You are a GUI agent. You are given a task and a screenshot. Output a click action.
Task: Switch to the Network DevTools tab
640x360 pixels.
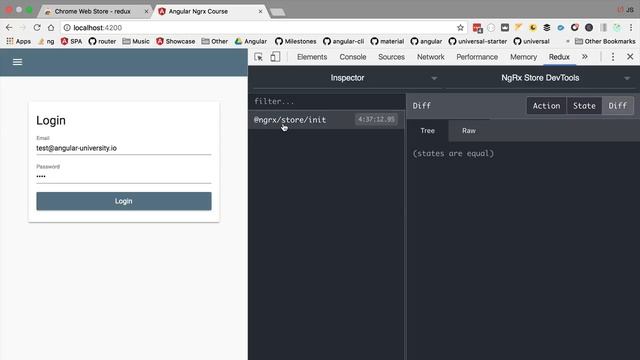[431, 57]
